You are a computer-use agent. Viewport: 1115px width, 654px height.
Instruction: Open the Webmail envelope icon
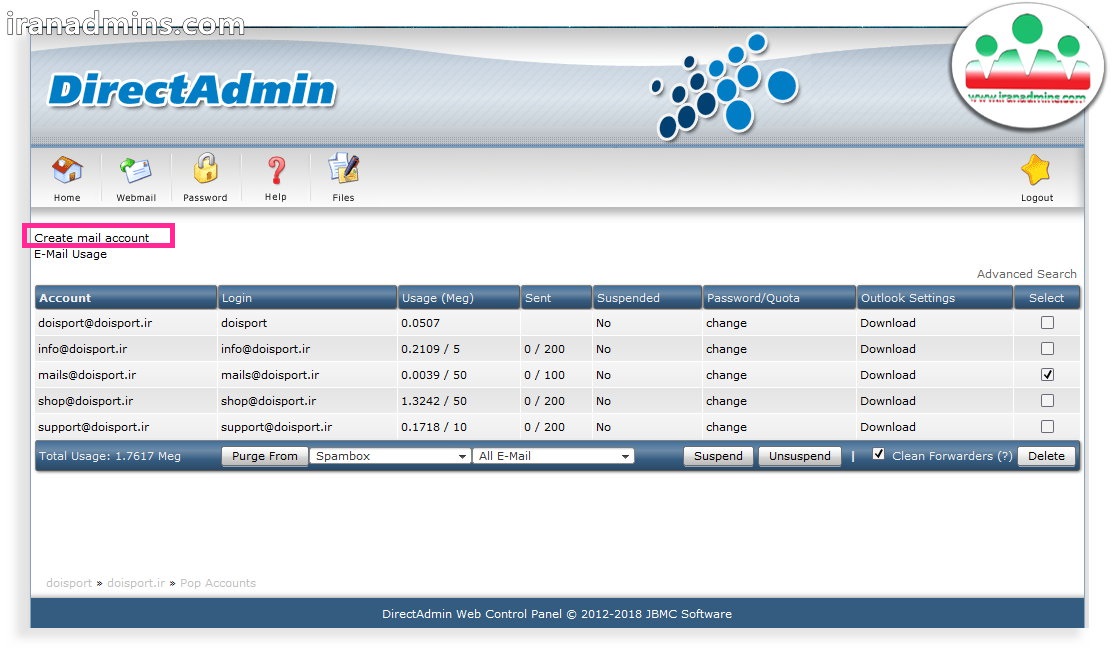coord(135,171)
